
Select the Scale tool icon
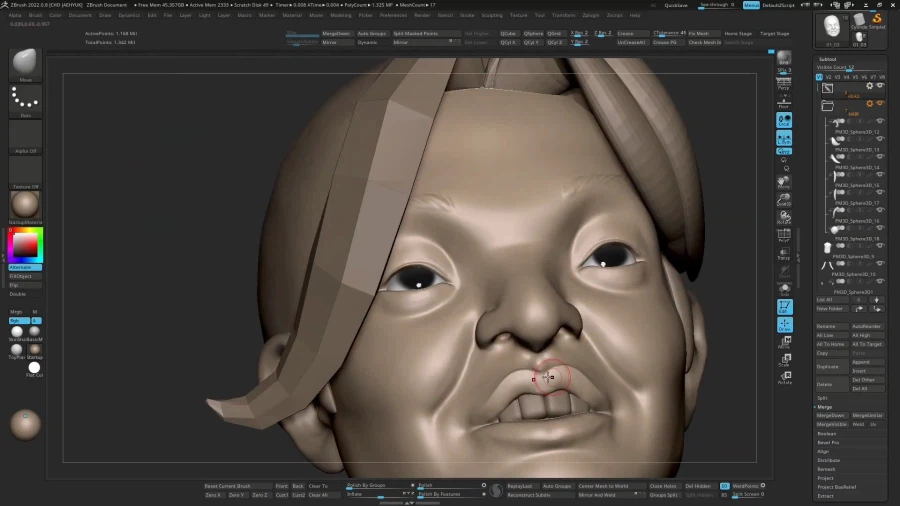coord(785,359)
